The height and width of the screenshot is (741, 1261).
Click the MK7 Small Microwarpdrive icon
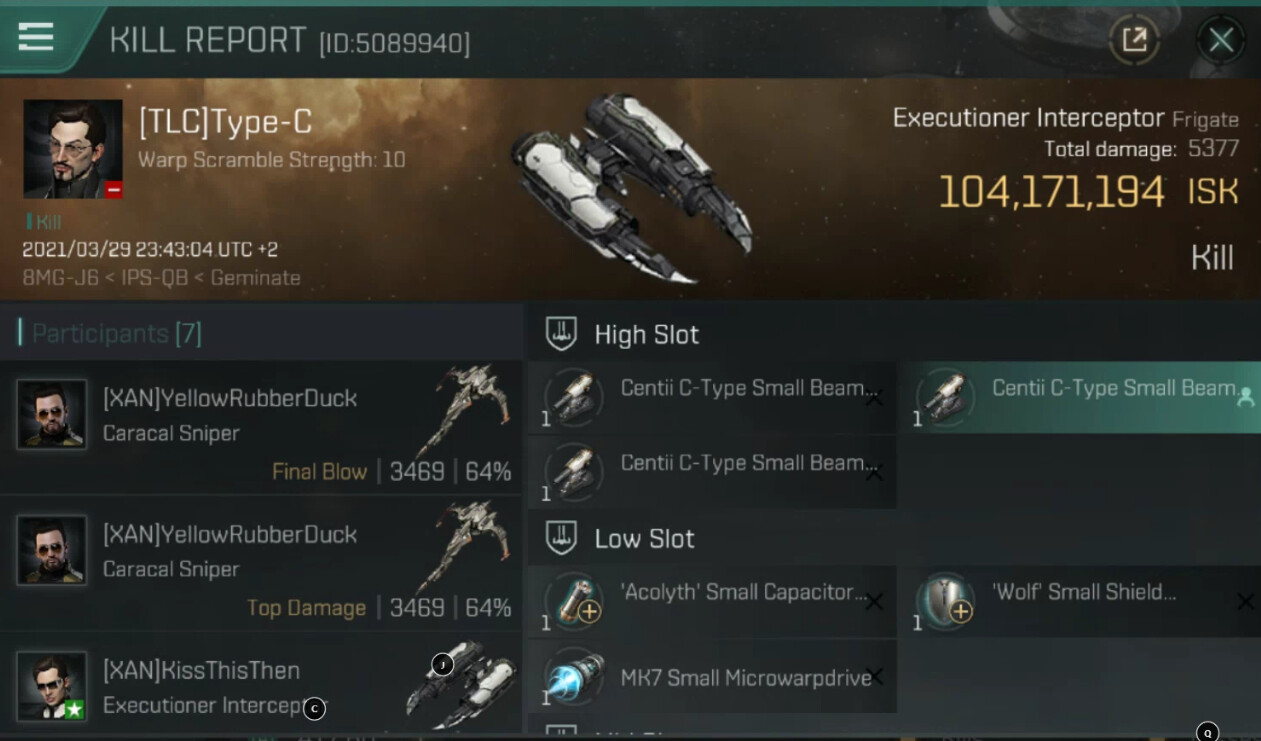tap(574, 678)
